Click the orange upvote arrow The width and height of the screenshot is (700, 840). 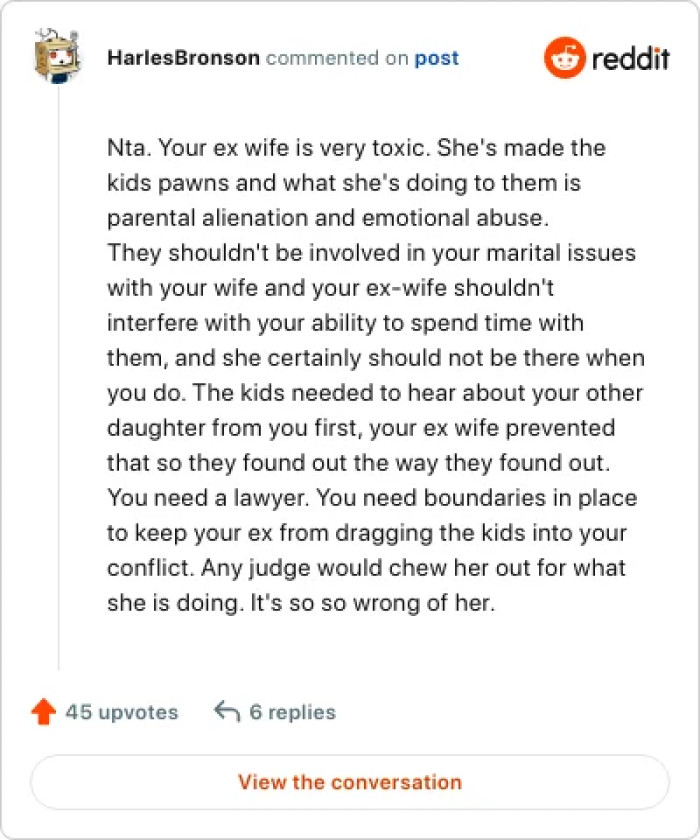coord(43,712)
